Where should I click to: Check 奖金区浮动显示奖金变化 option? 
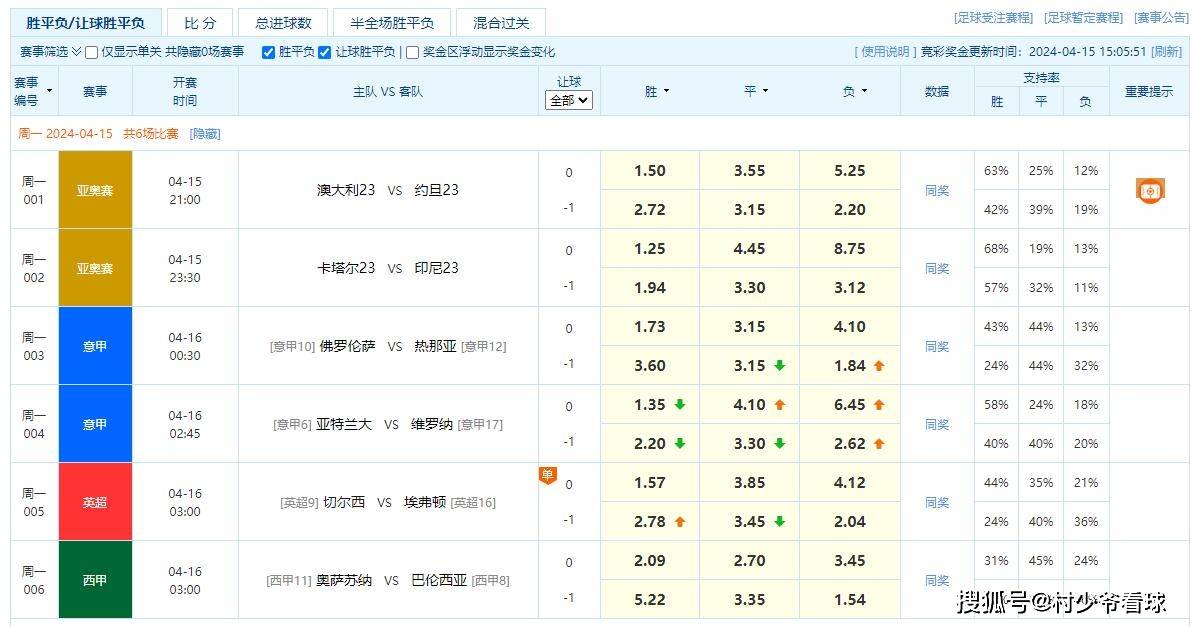(x=411, y=52)
